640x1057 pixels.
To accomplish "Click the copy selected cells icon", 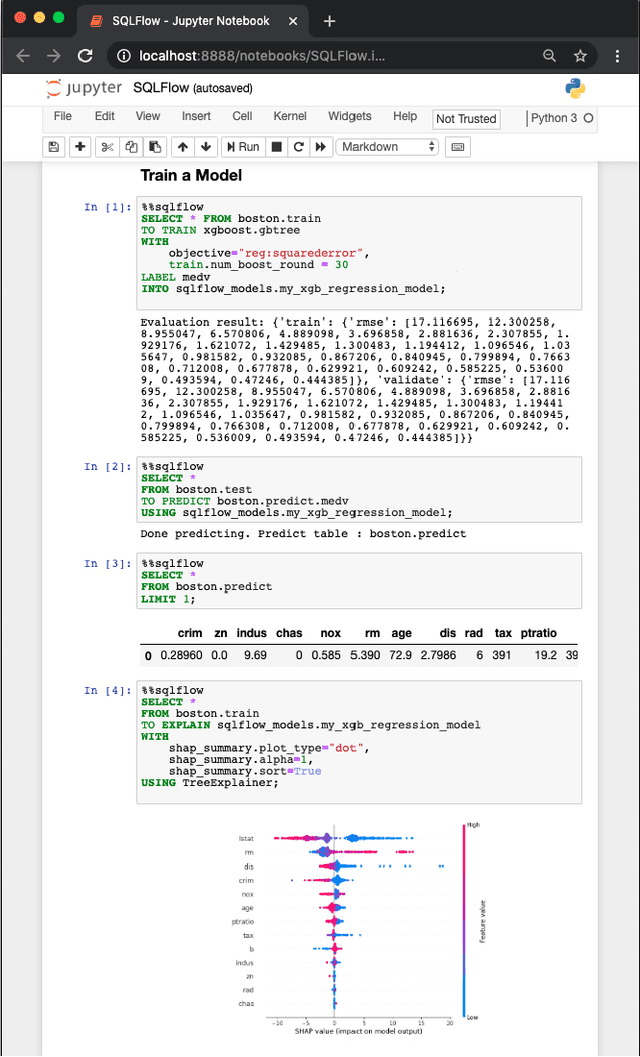I will (131, 147).
